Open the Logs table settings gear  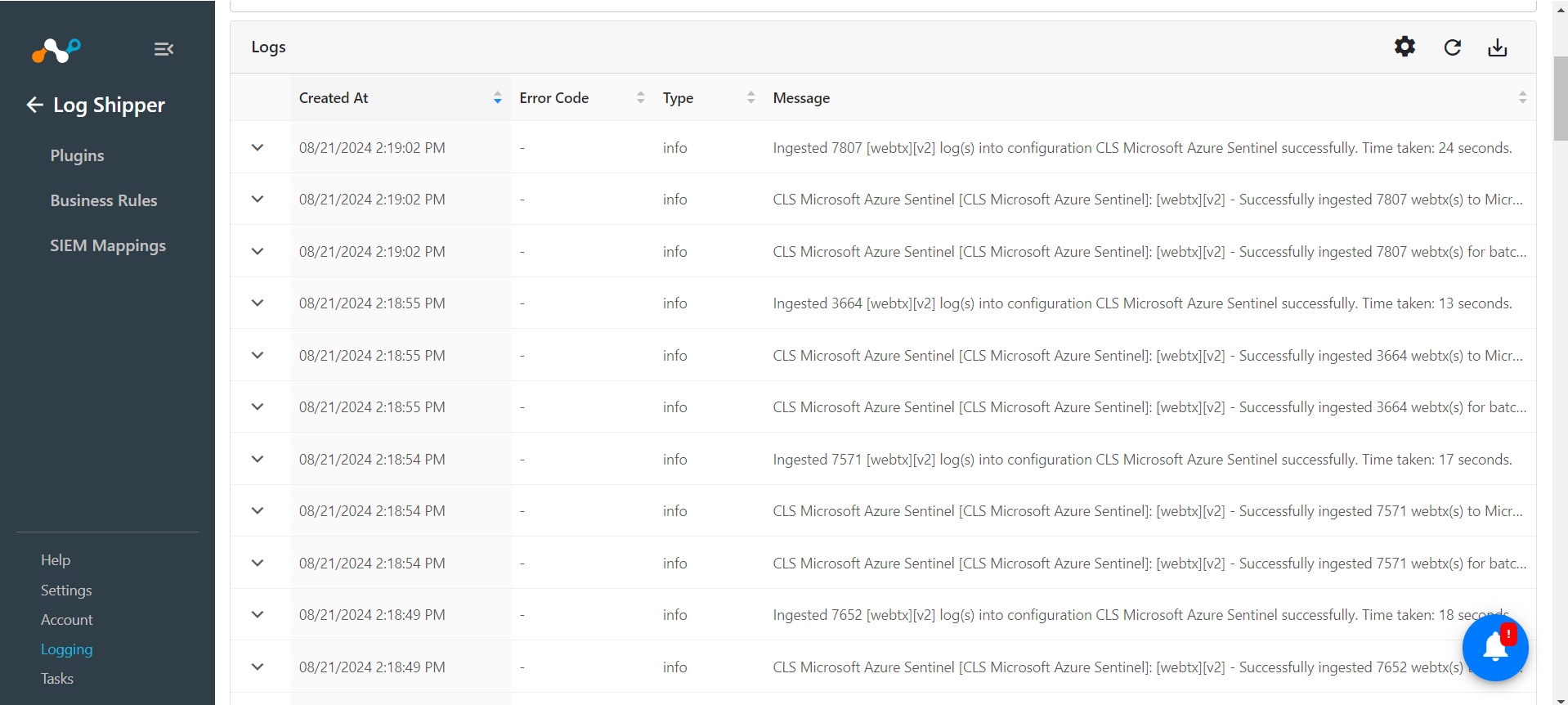tap(1404, 47)
